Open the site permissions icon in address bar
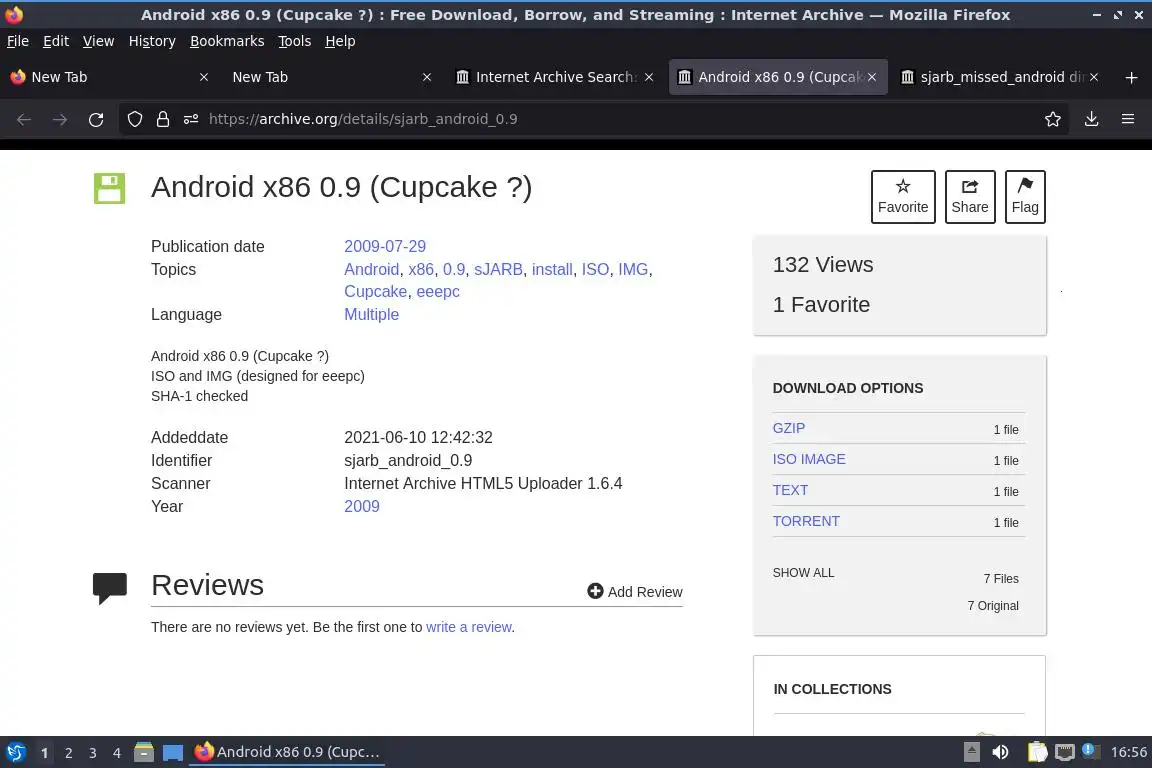1152x768 pixels. (191, 119)
